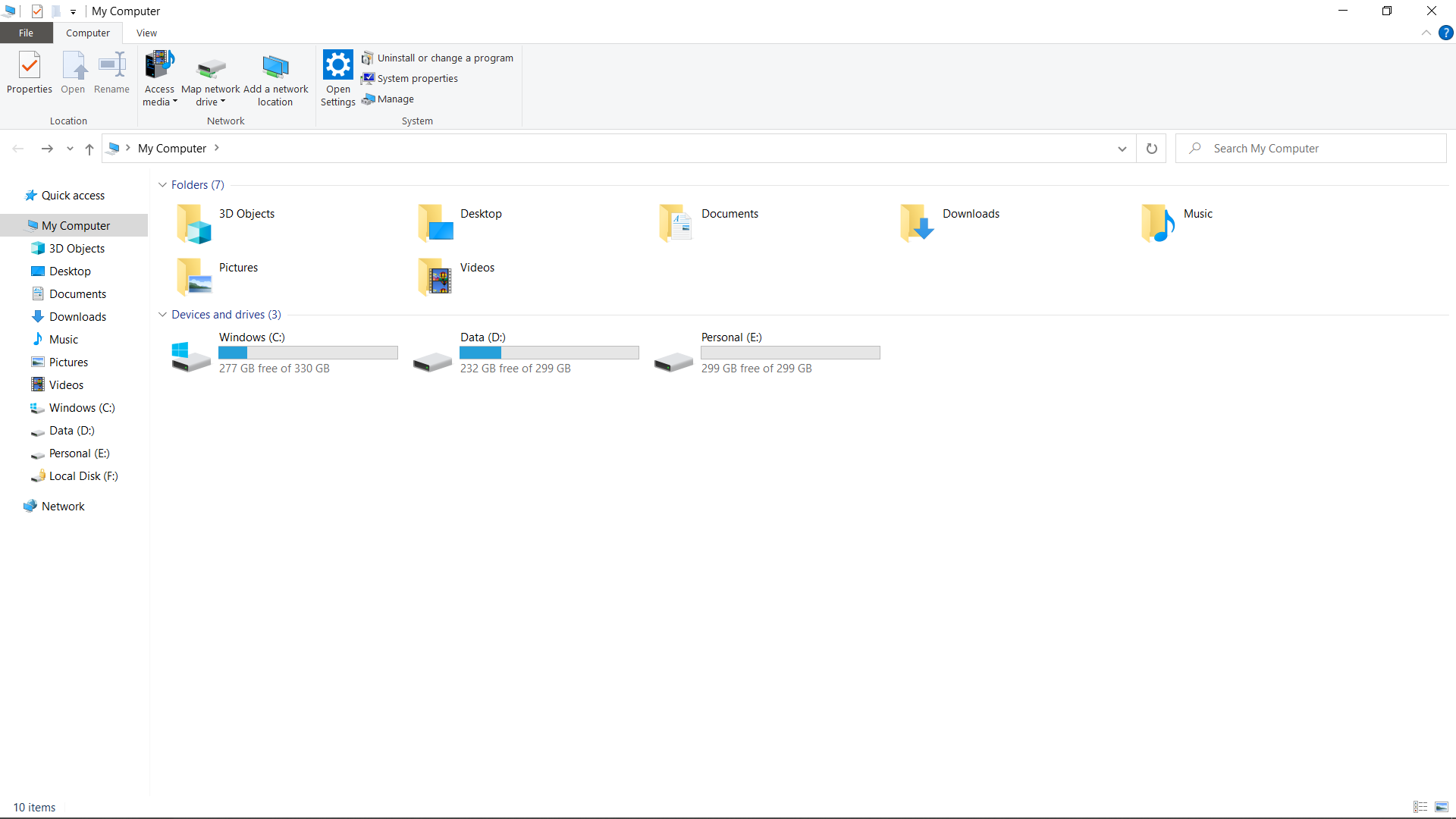Open the Recent locations dropdown
The height and width of the screenshot is (819, 1456).
(x=70, y=149)
